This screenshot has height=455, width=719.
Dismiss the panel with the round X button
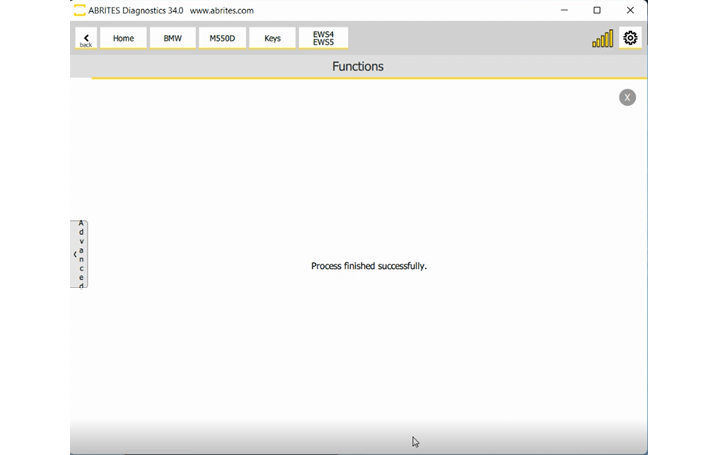click(627, 97)
